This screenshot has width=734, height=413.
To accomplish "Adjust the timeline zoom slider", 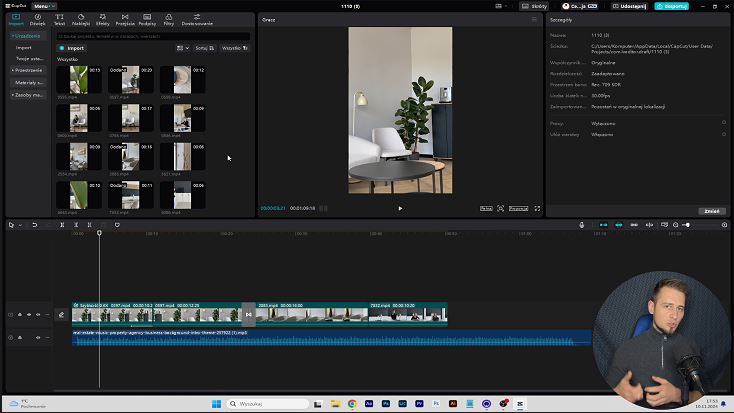I will (x=686, y=225).
